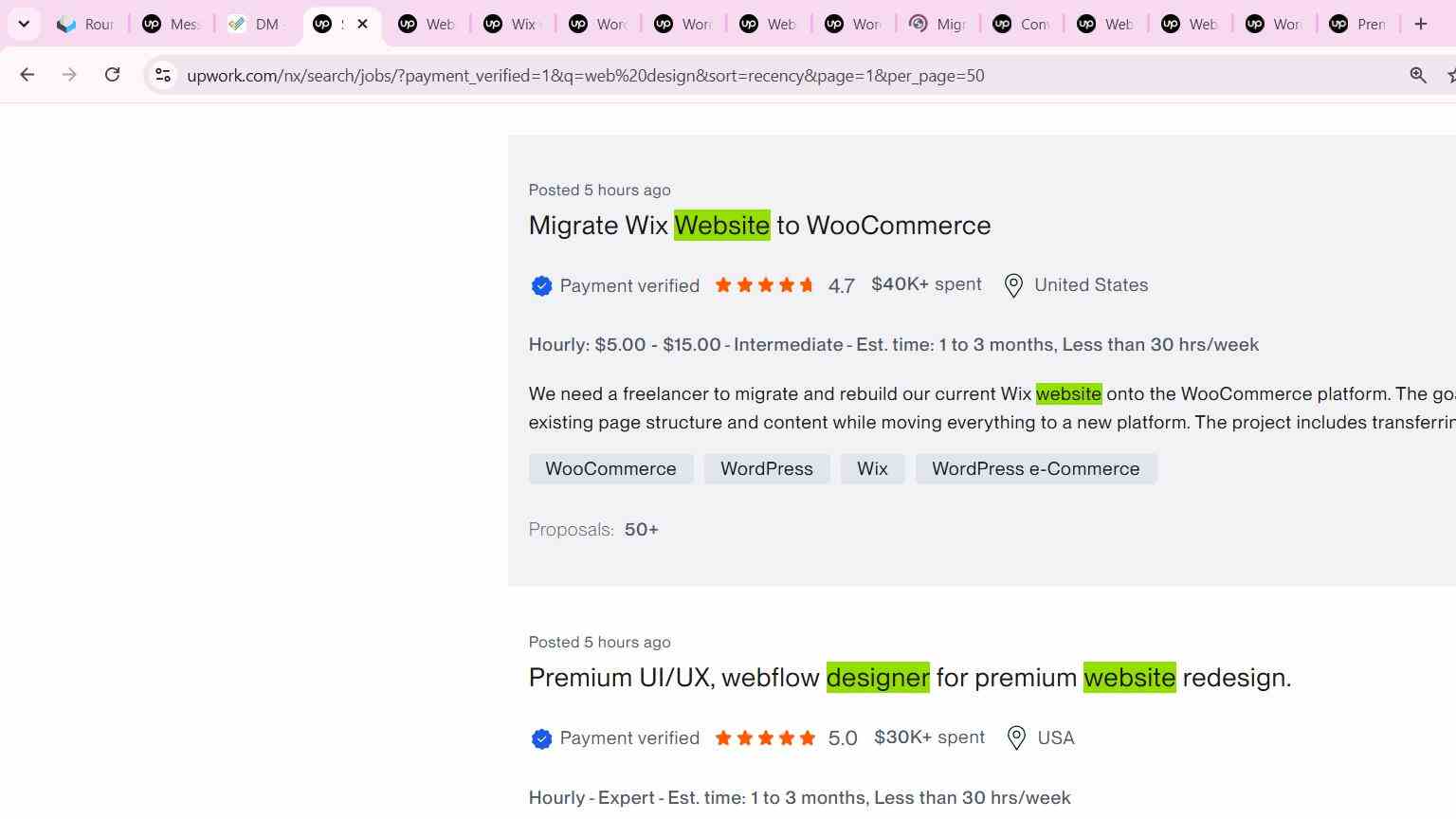1456x819 pixels.
Task: Close the active Upwork search tab
Action: (362, 24)
